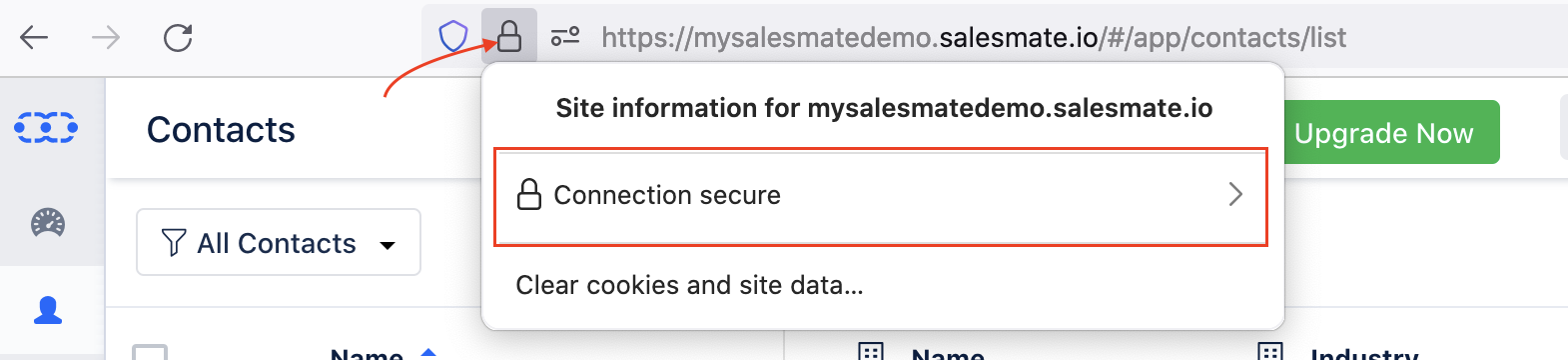Open the All Contacts filter dropdown
The height and width of the screenshot is (360, 1568).
tap(279, 242)
